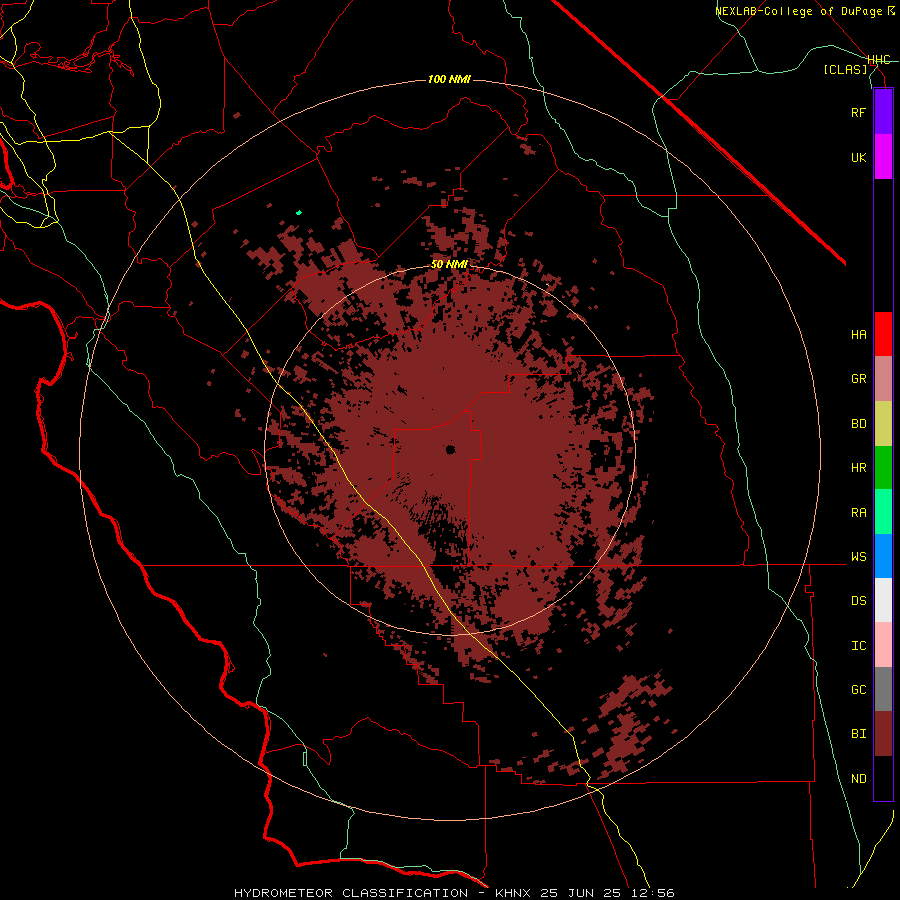Click the 'GC' legend label

point(858,690)
